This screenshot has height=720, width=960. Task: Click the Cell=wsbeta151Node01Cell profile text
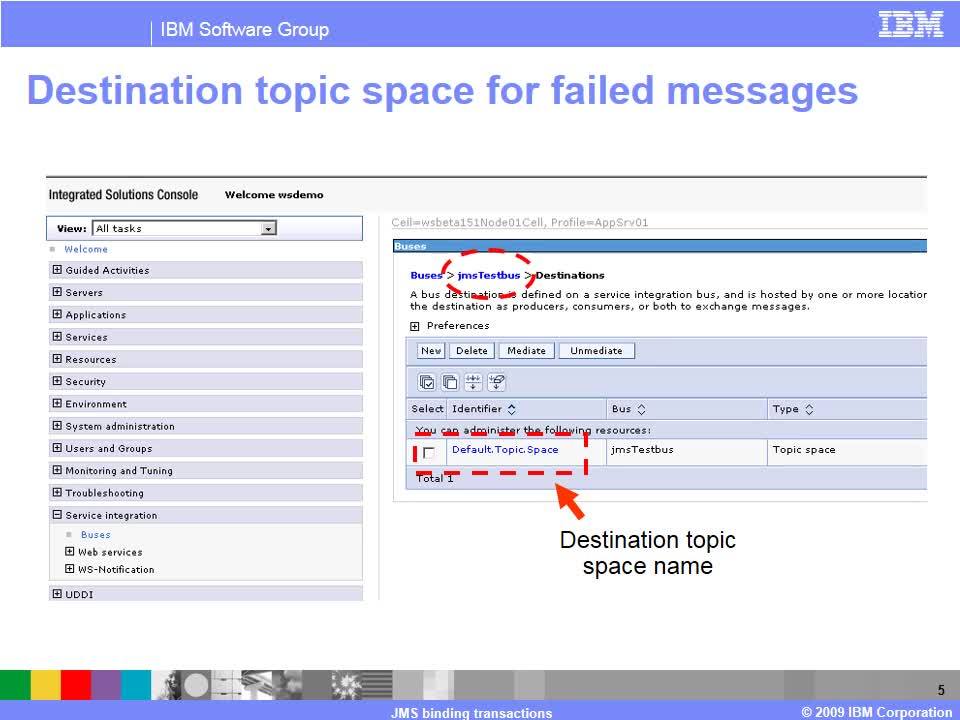pyautogui.click(x=520, y=222)
